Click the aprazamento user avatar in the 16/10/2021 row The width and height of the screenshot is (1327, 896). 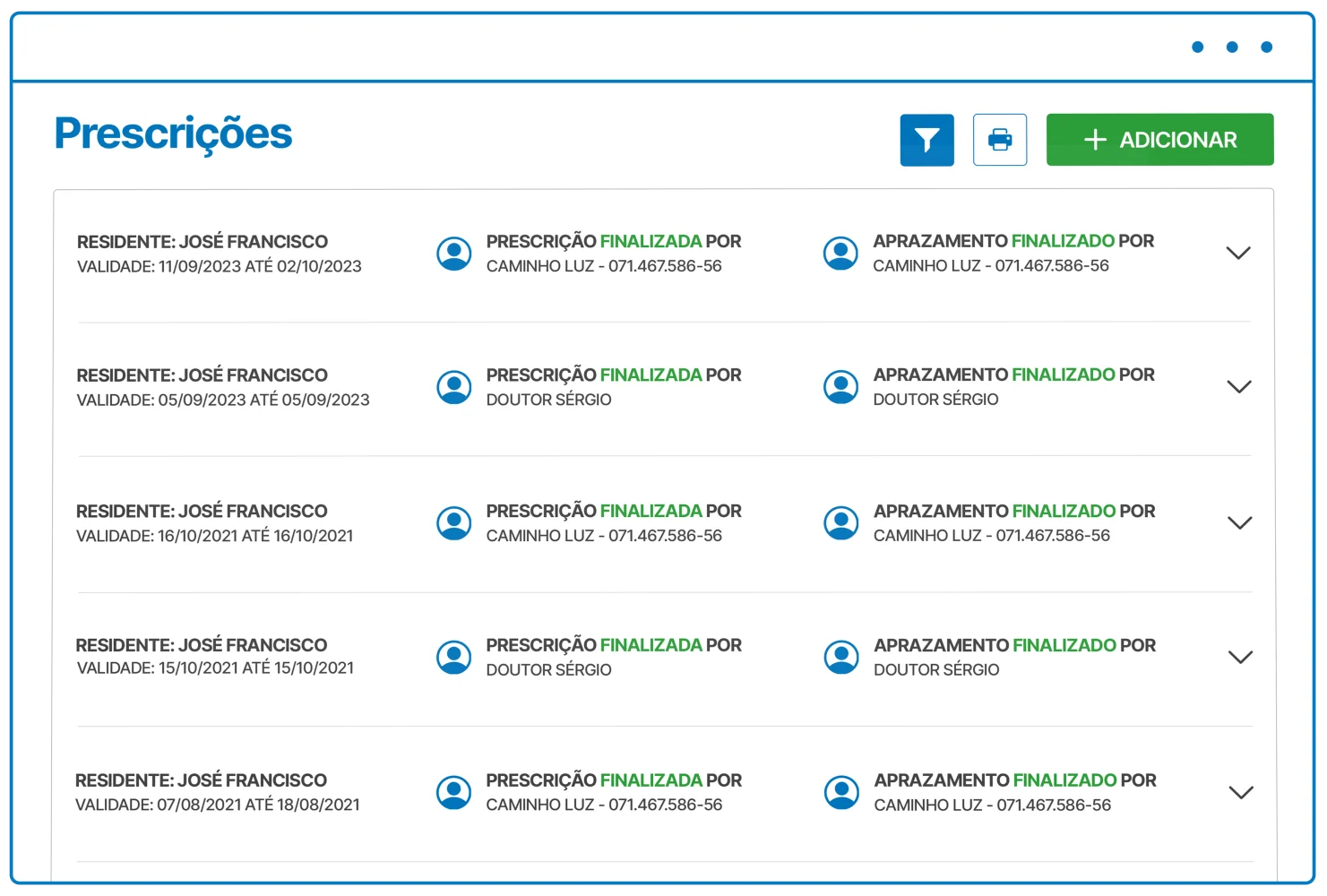[841, 523]
